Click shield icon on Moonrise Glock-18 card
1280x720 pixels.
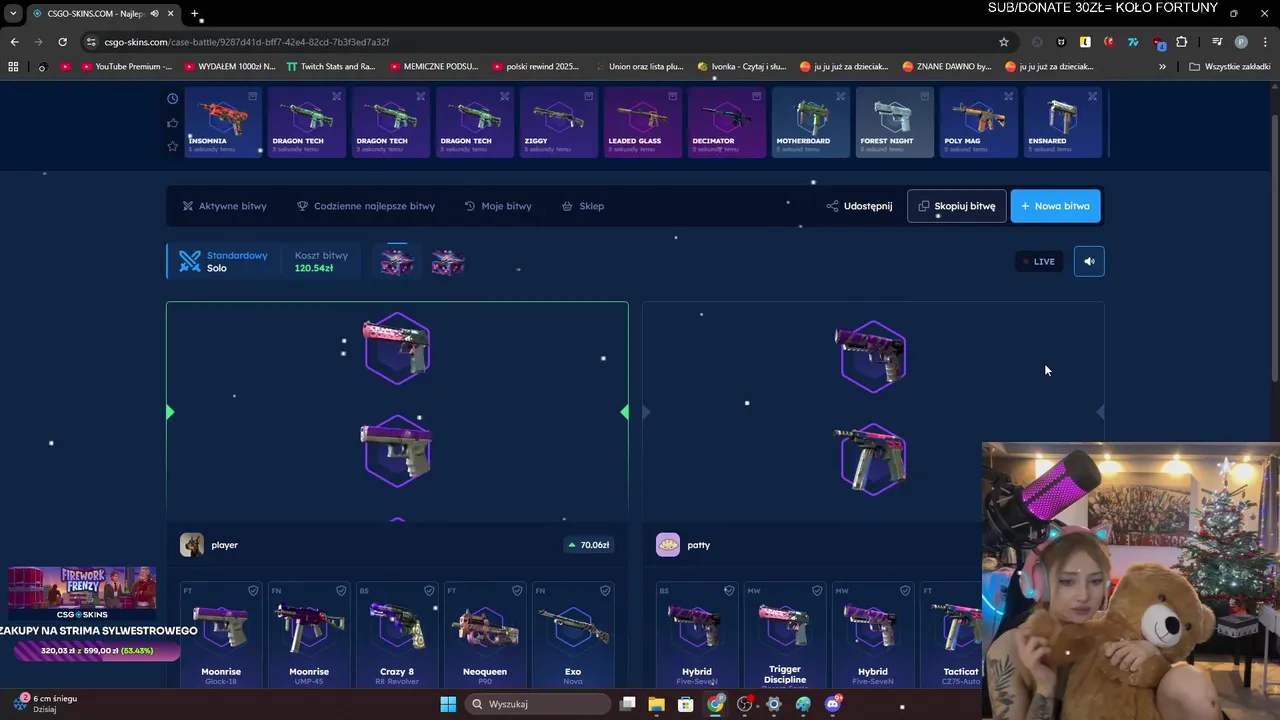click(x=253, y=591)
